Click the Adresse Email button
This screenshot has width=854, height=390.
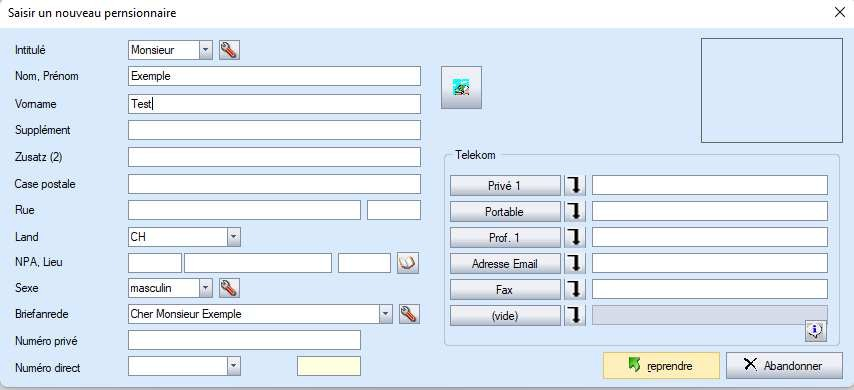505,264
